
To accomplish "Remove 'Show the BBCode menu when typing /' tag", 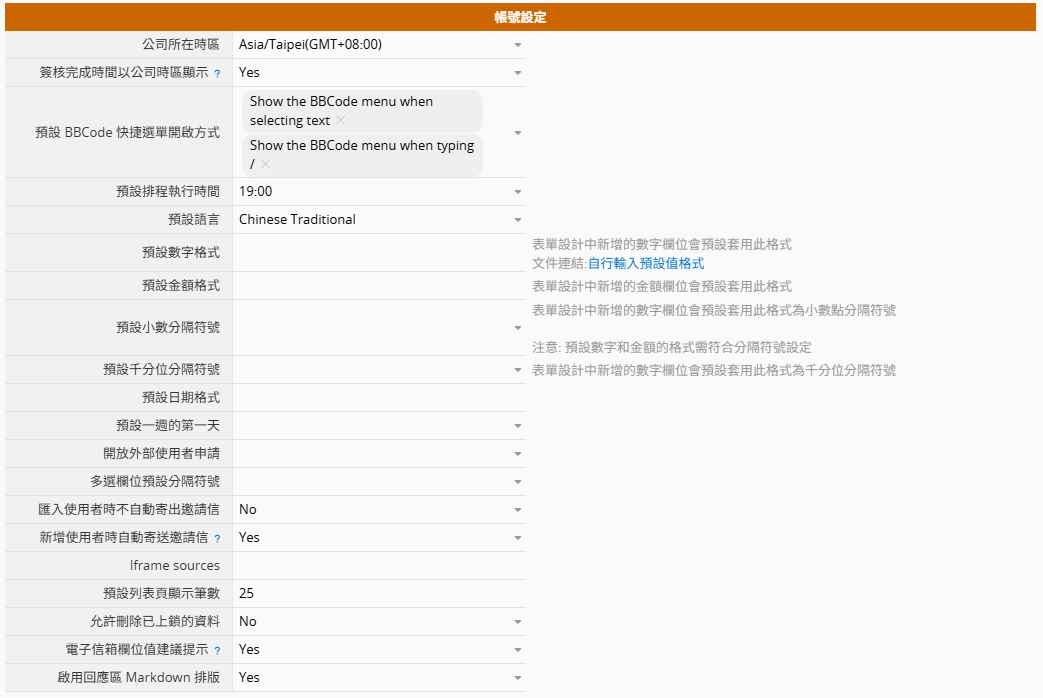I will coord(266,165).
